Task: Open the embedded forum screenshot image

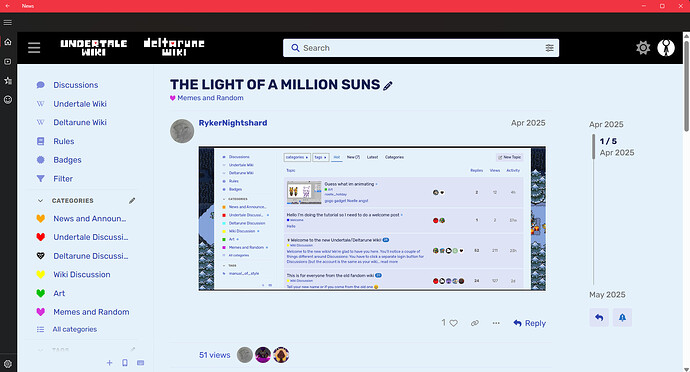Action: click(372, 218)
